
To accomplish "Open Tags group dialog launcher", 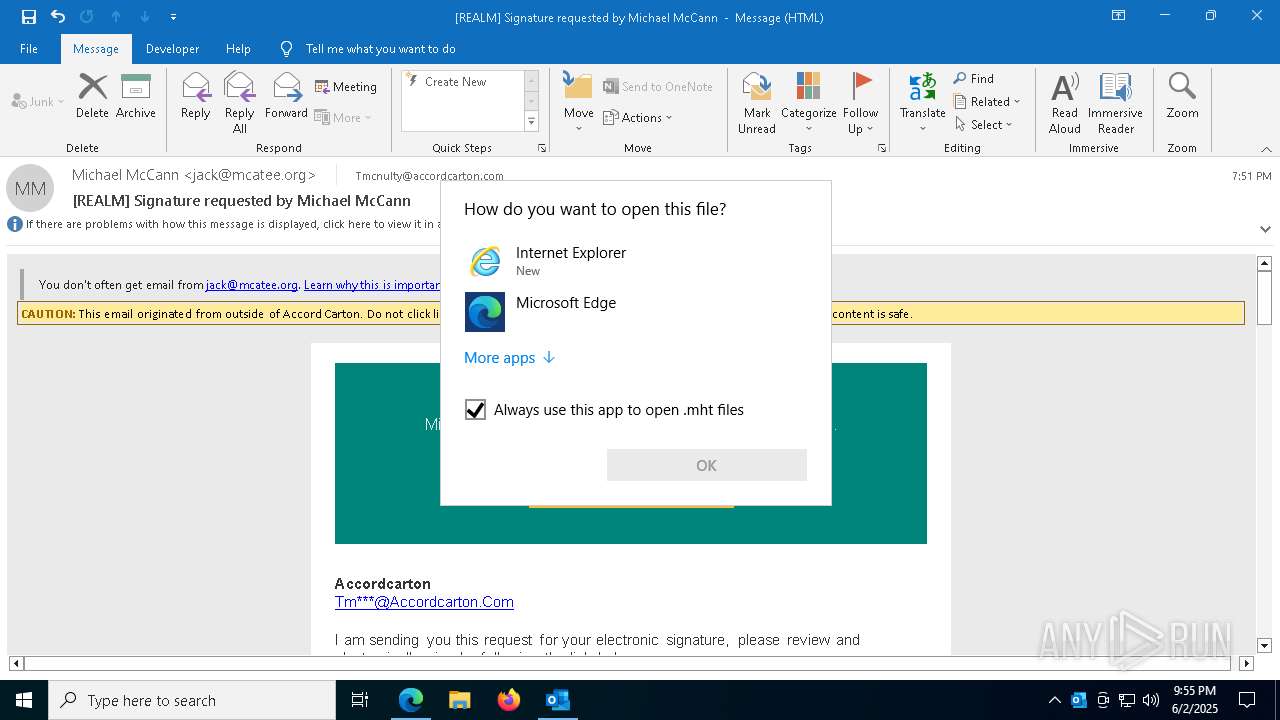I will (x=882, y=148).
